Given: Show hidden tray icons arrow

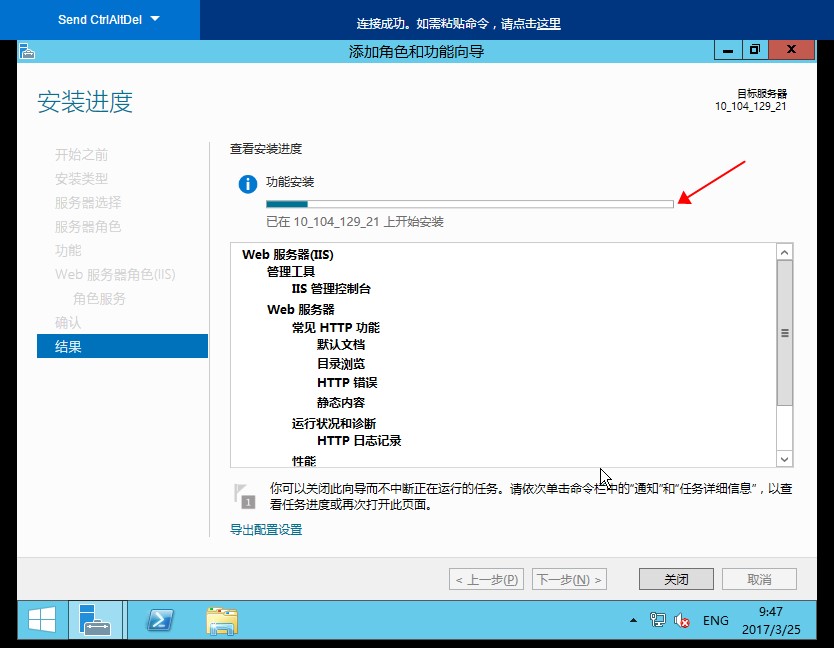Looking at the screenshot, I should pyautogui.click(x=633, y=620).
